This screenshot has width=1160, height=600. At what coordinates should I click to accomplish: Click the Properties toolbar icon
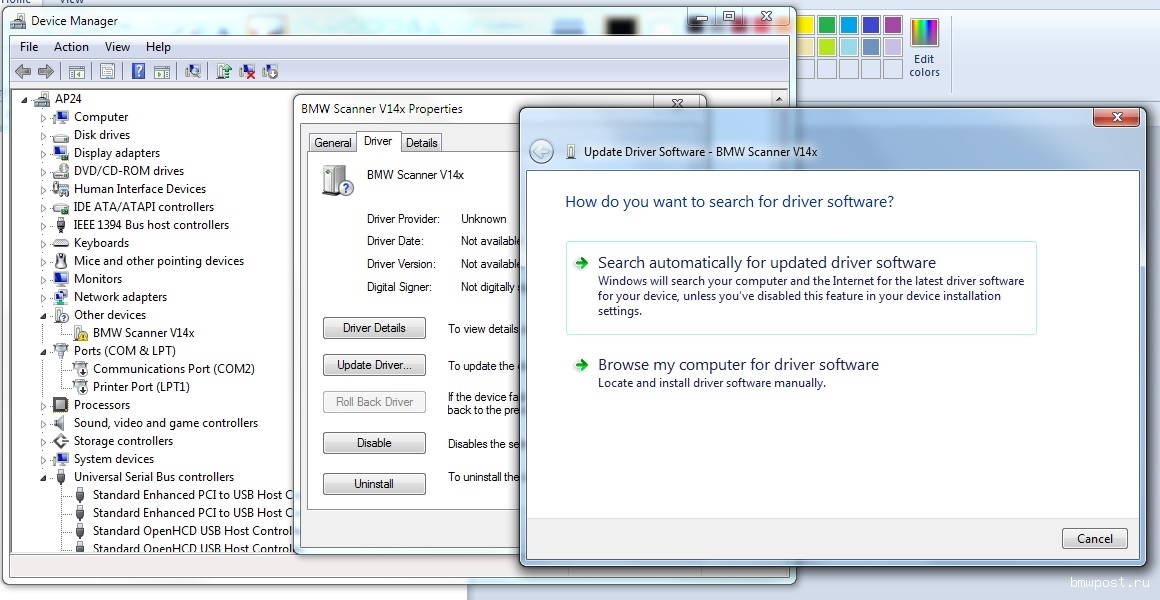click(x=107, y=71)
